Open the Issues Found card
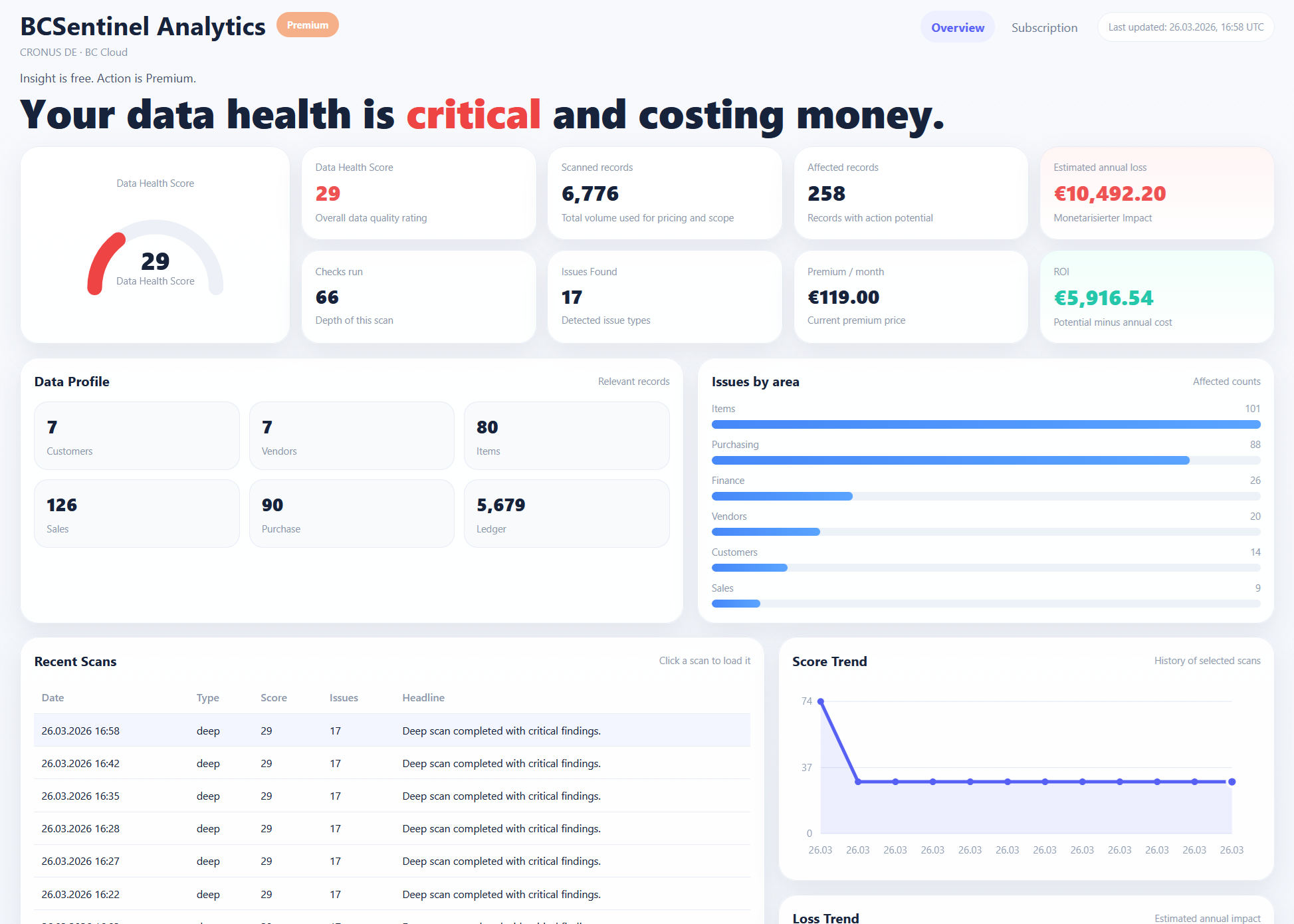 (x=663, y=296)
